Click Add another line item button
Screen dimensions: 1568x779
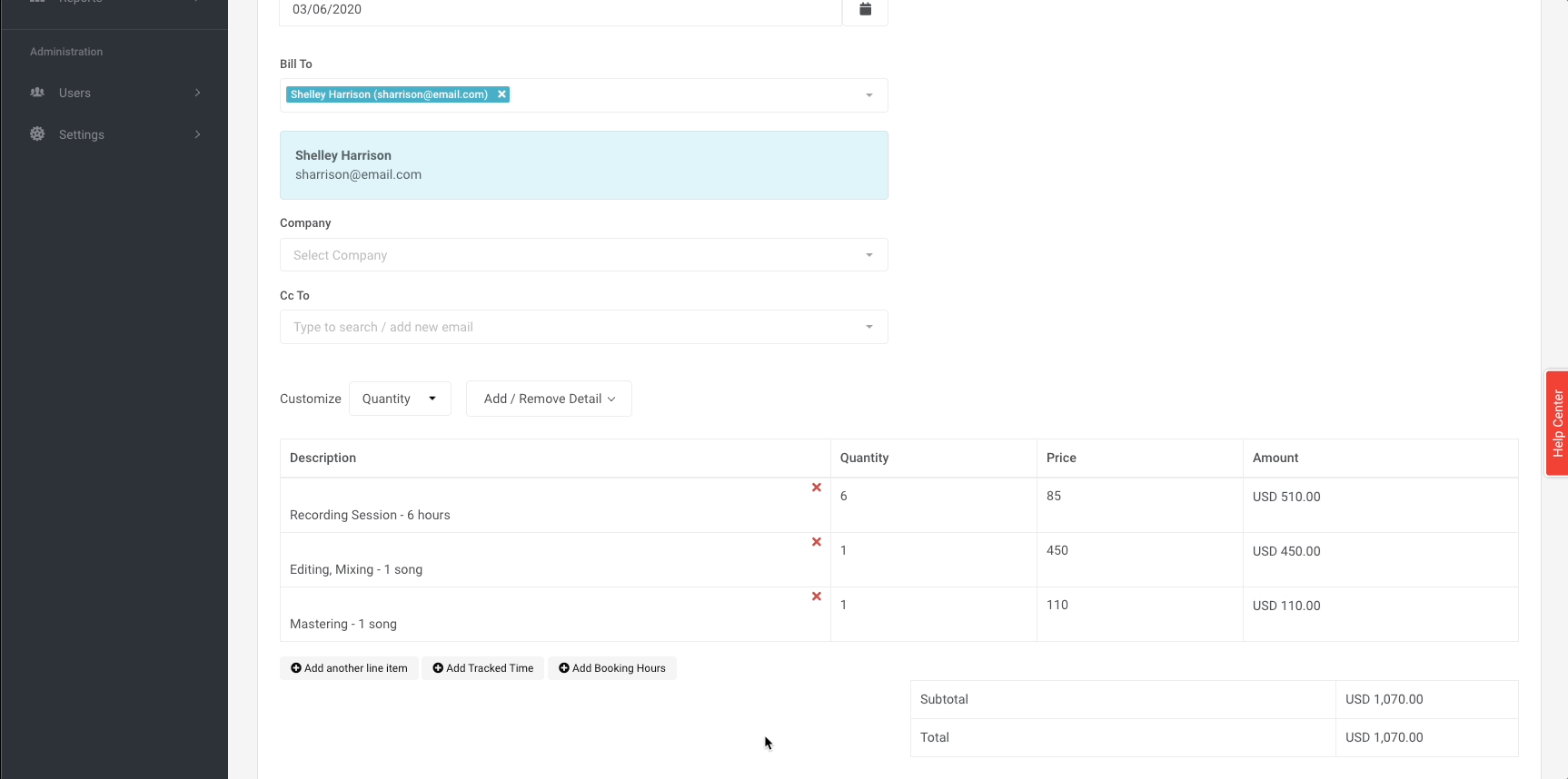349,668
